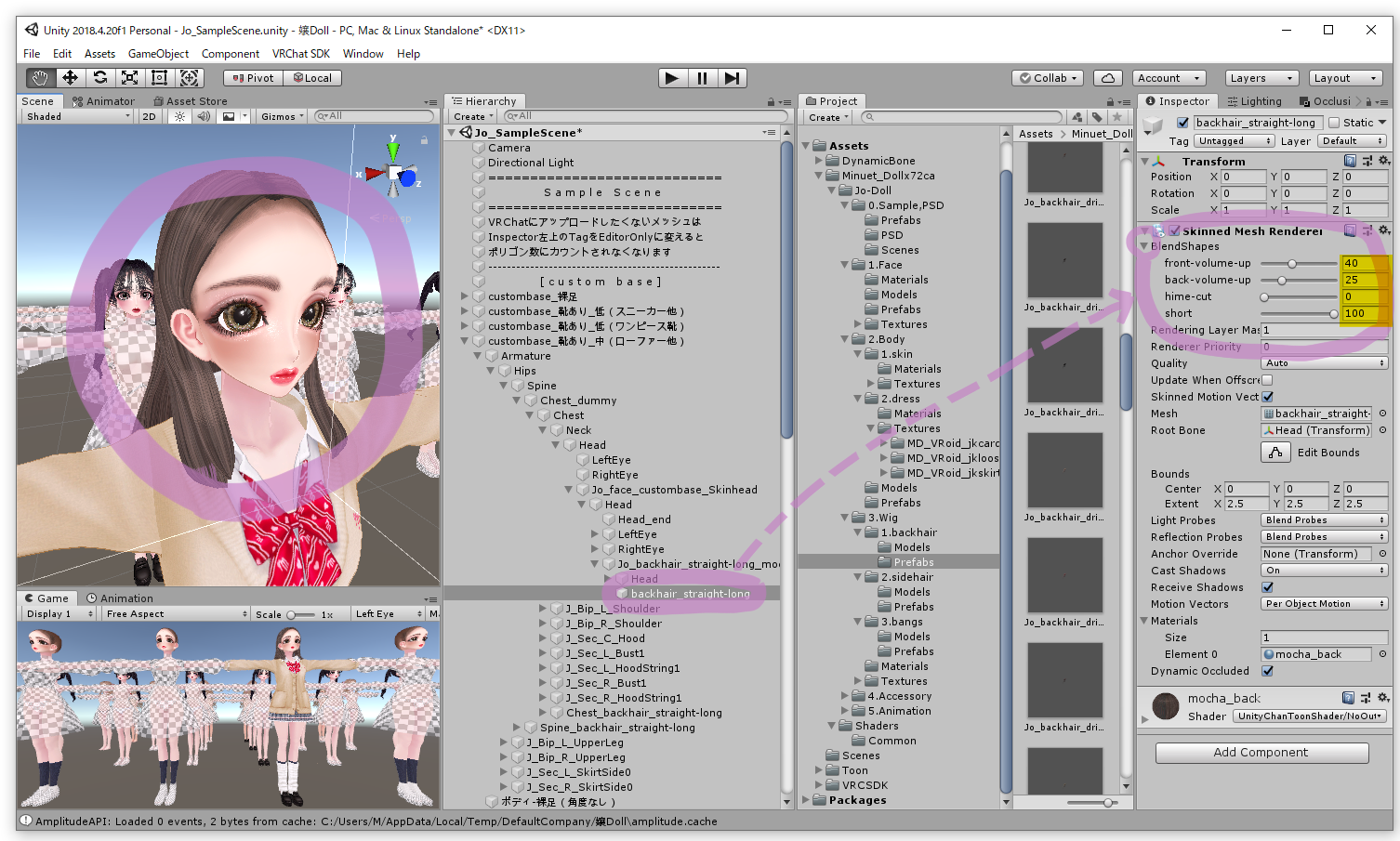Viewport: 1400px width, 841px height.
Task: Click search by type icon in Project
Action: 1076,117
